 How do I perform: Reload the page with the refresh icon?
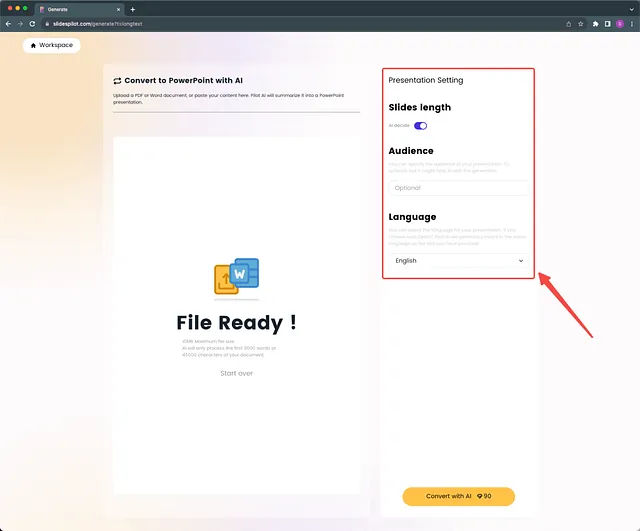click(32, 24)
